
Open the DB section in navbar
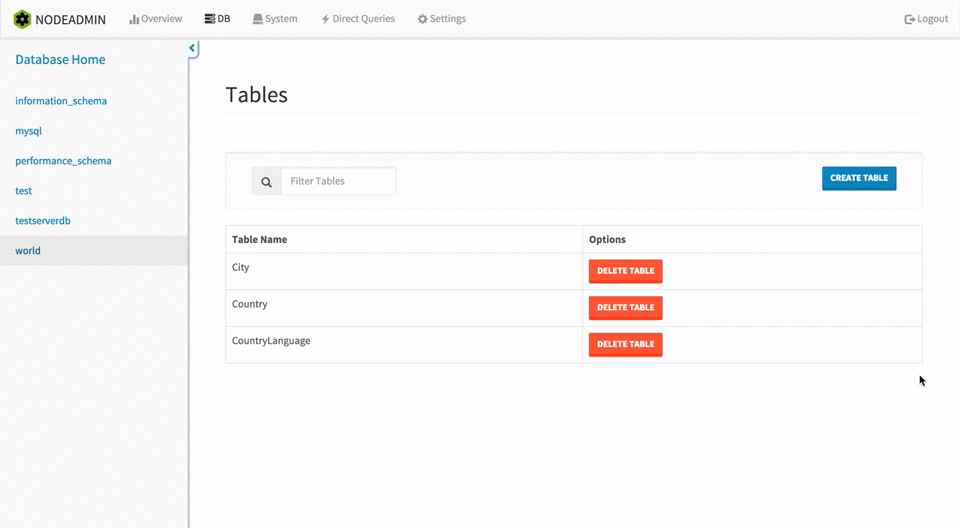click(x=217, y=19)
